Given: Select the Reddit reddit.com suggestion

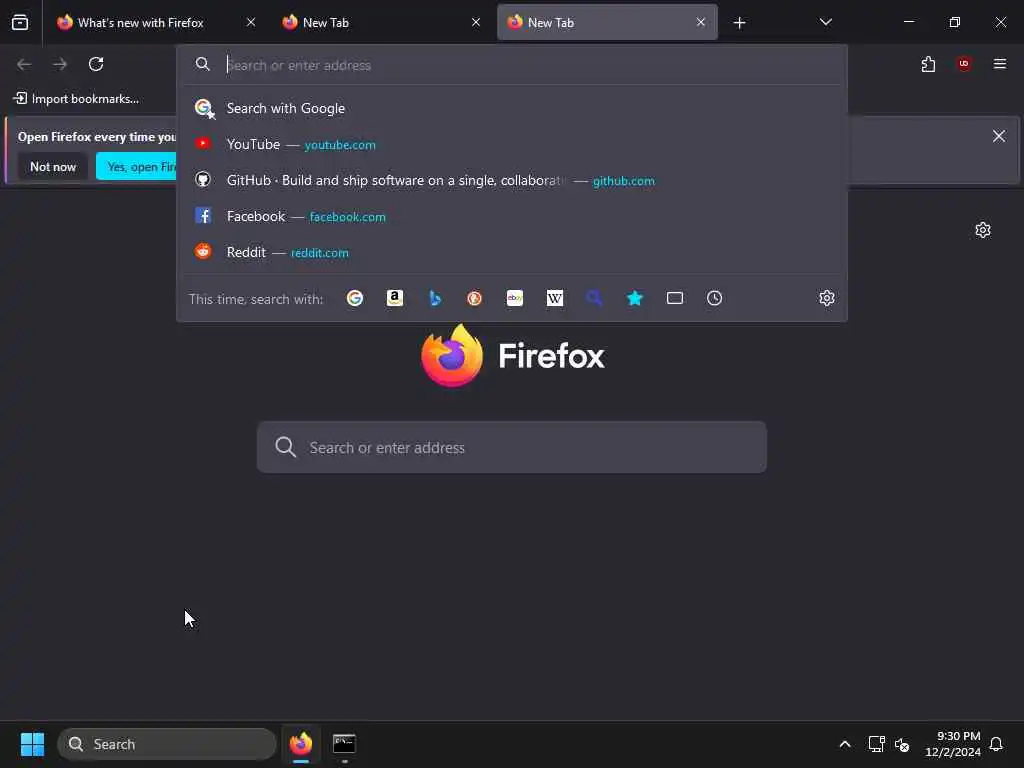Looking at the screenshot, I should pos(512,252).
